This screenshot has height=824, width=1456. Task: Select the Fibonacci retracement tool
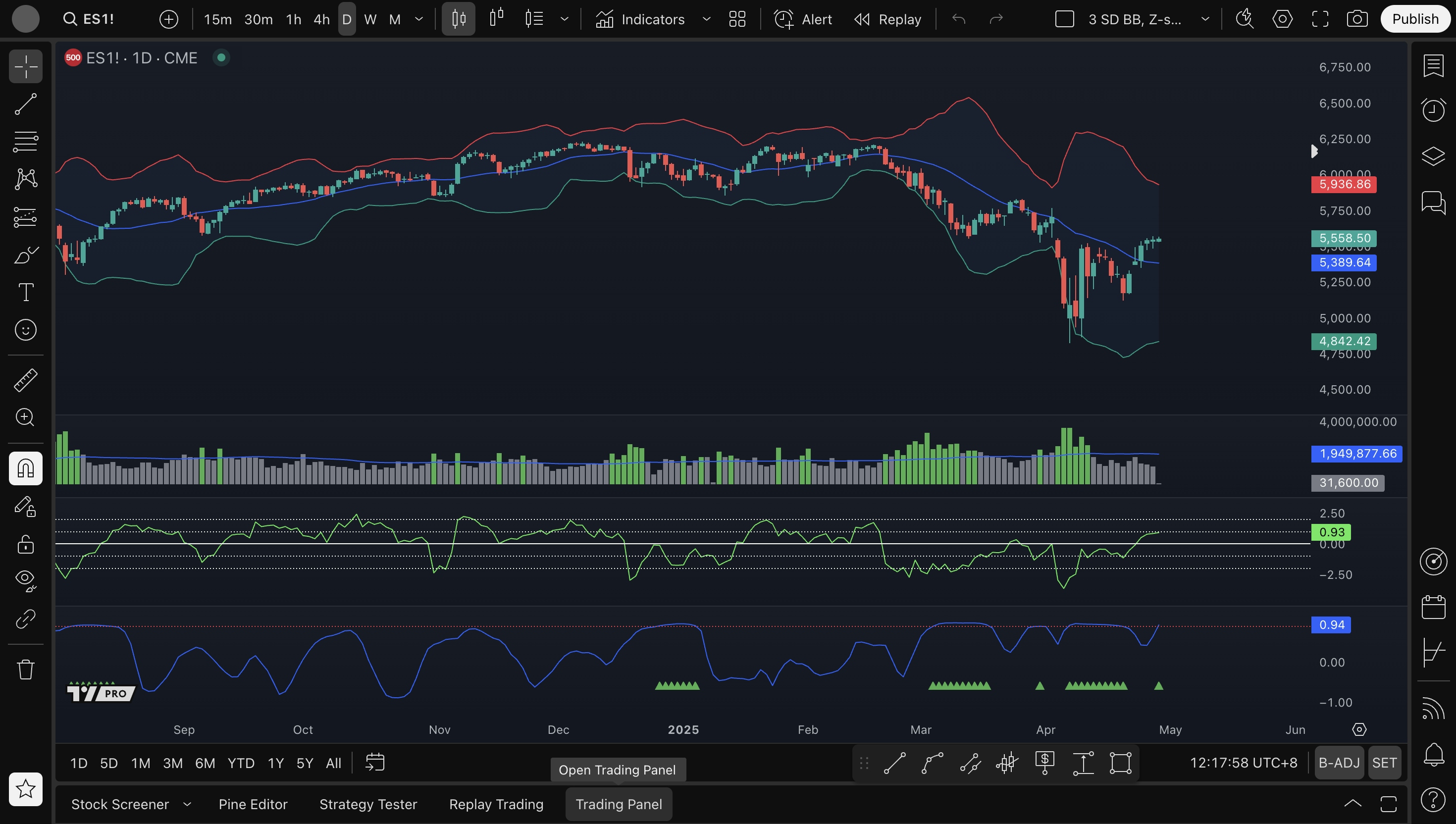click(25, 142)
